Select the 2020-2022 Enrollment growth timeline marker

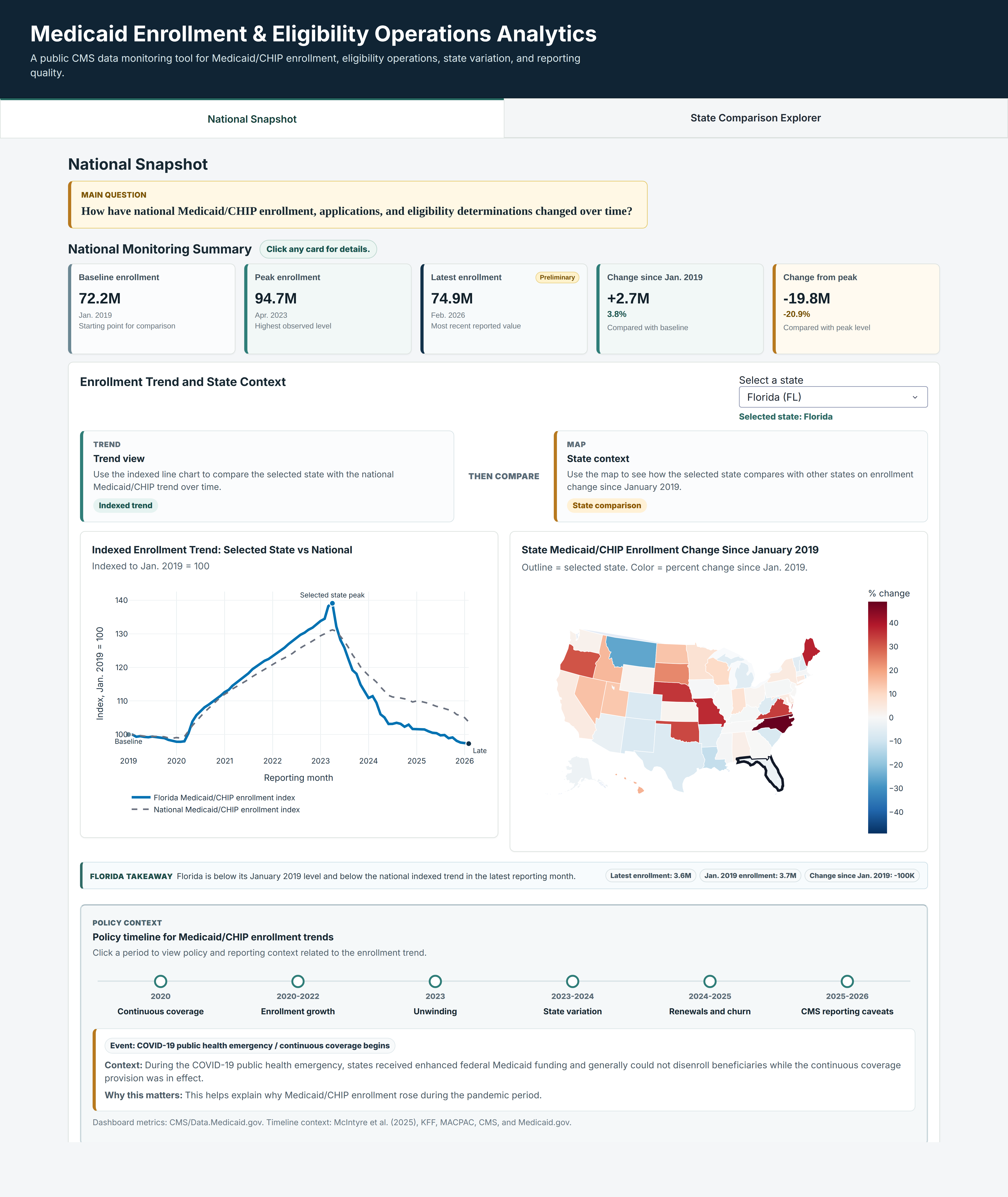[x=298, y=981]
